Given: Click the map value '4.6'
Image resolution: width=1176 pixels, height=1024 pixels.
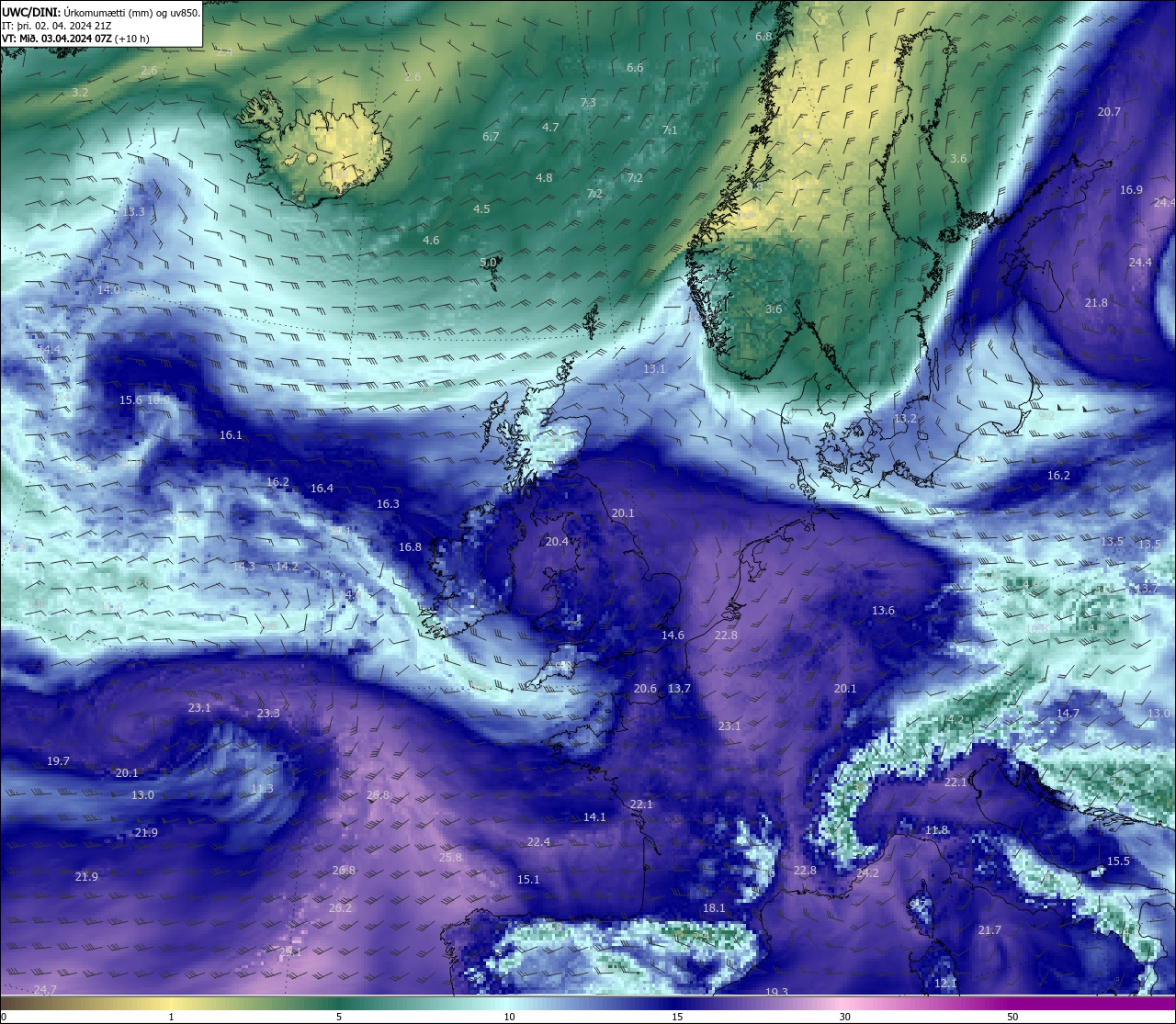Looking at the screenshot, I should (431, 241).
